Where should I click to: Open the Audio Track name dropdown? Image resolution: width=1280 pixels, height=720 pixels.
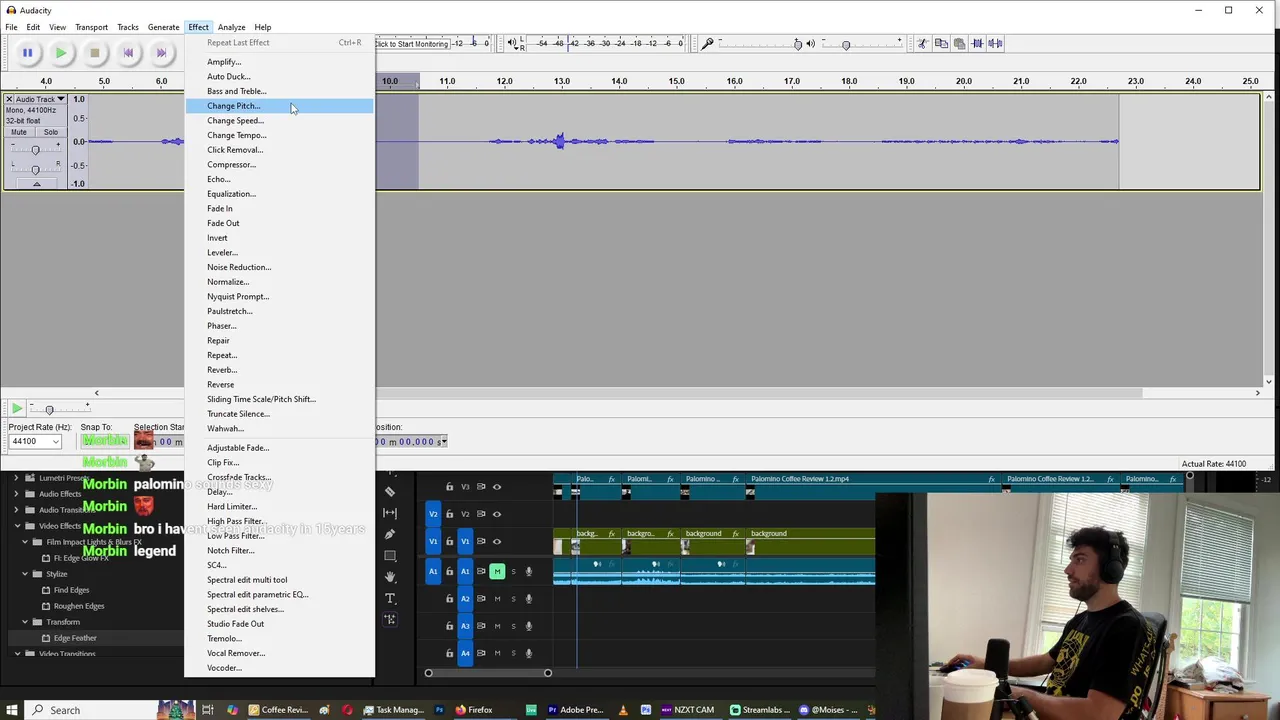point(40,99)
